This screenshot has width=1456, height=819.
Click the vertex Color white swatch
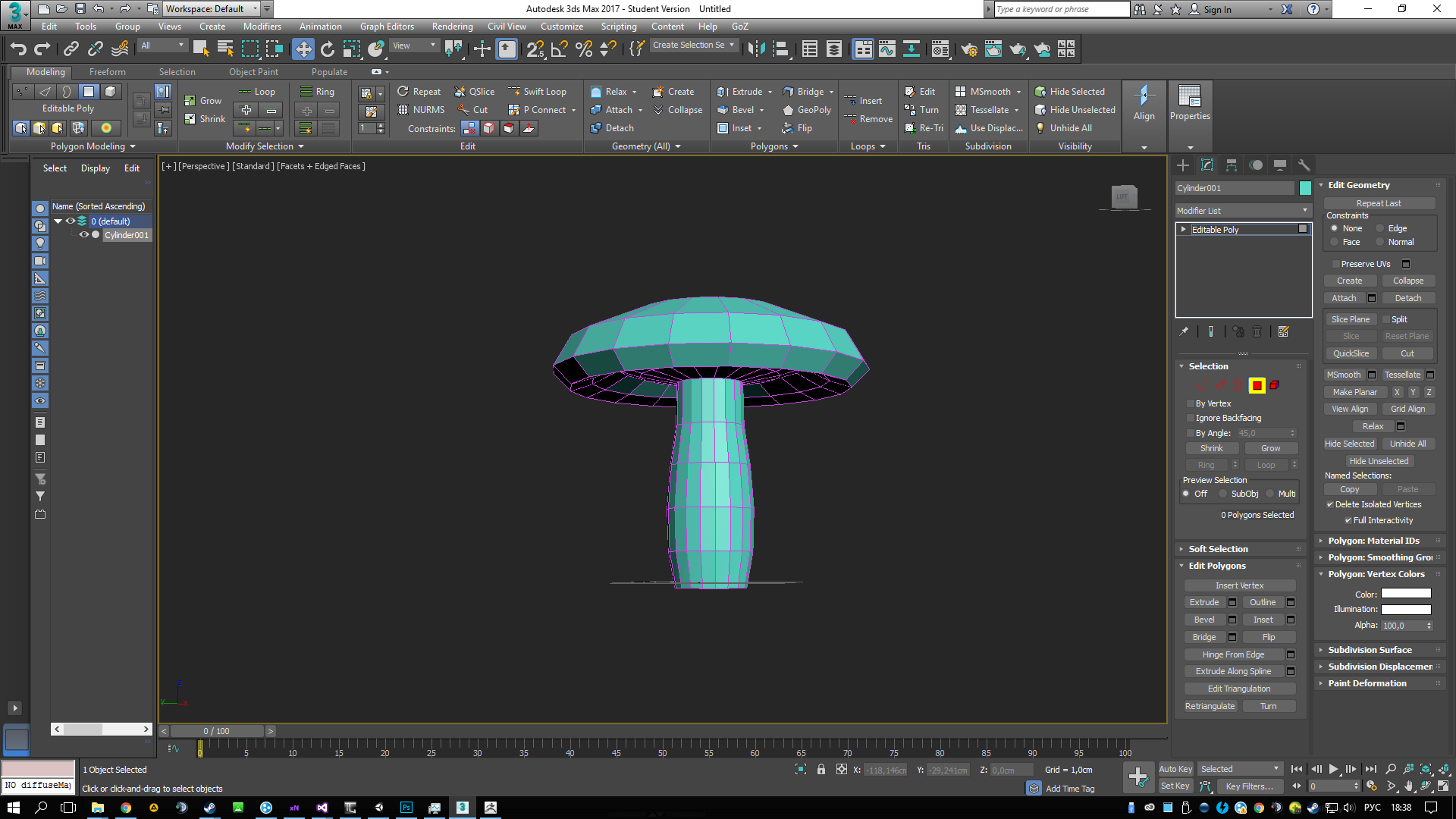[1405, 594]
